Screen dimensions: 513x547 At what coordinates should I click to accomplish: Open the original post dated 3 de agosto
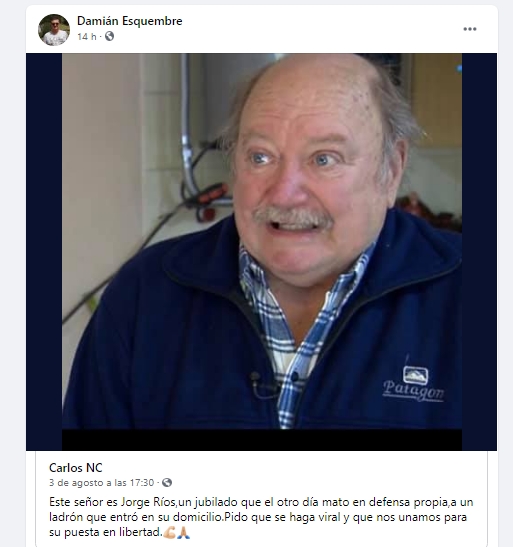[x=101, y=483]
